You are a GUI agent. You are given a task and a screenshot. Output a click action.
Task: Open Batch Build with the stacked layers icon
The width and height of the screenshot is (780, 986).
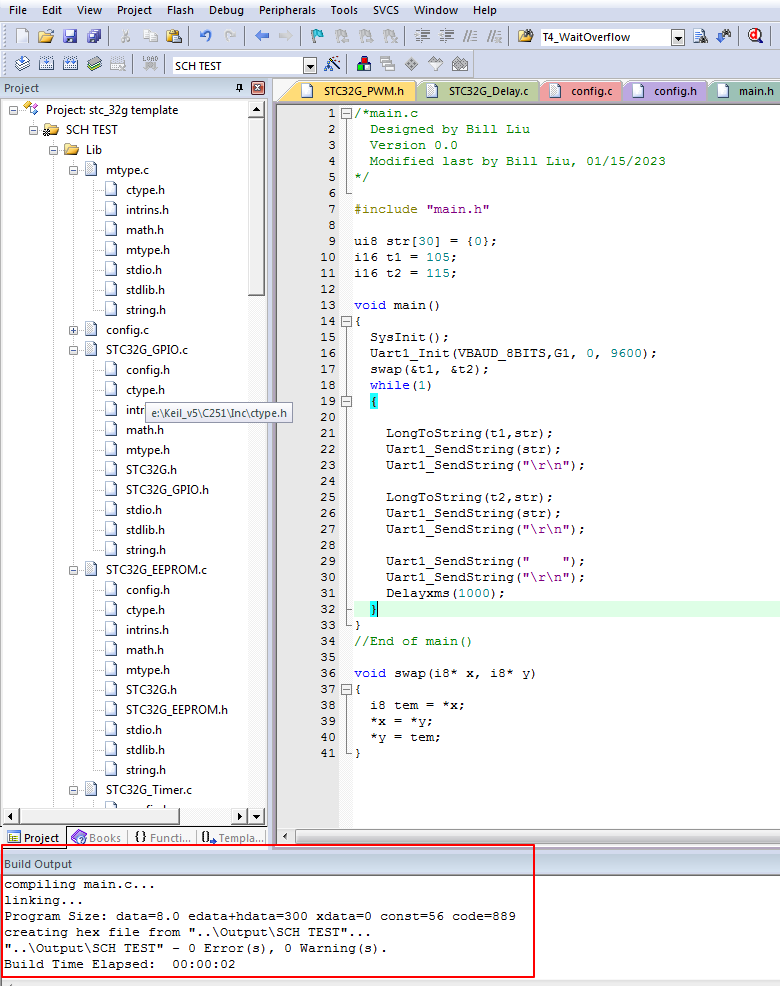(94, 64)
